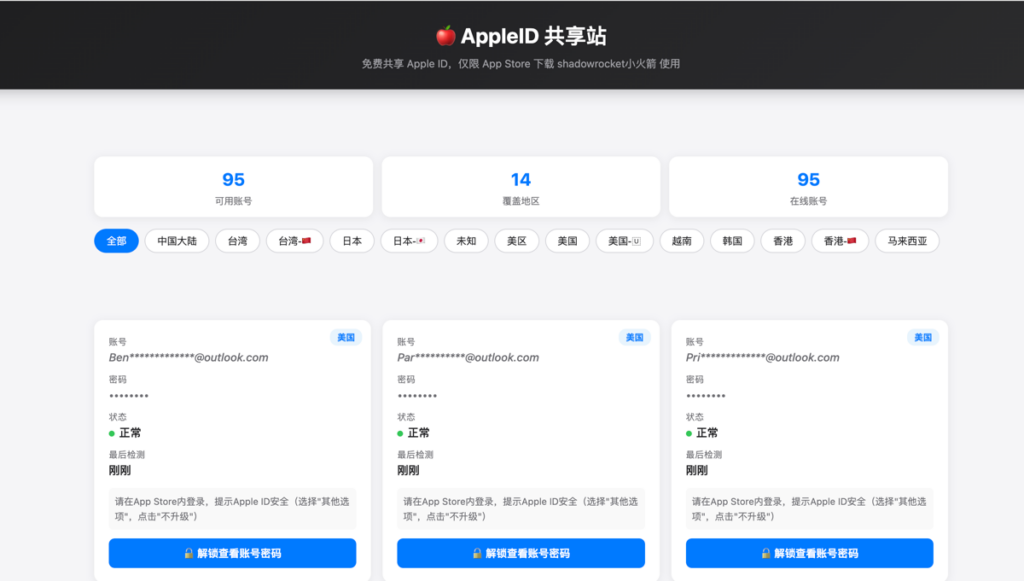Click the Ben***@outlook.com account email
The height and width of the screenshot is (581, 1024).
pyautogui.click(x=189, y=357)
